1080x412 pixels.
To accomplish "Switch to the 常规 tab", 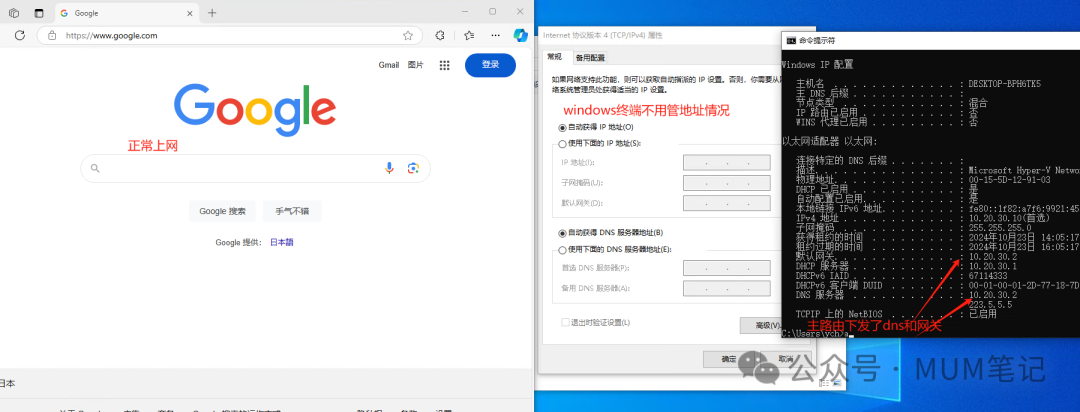I will coord(557,57).
